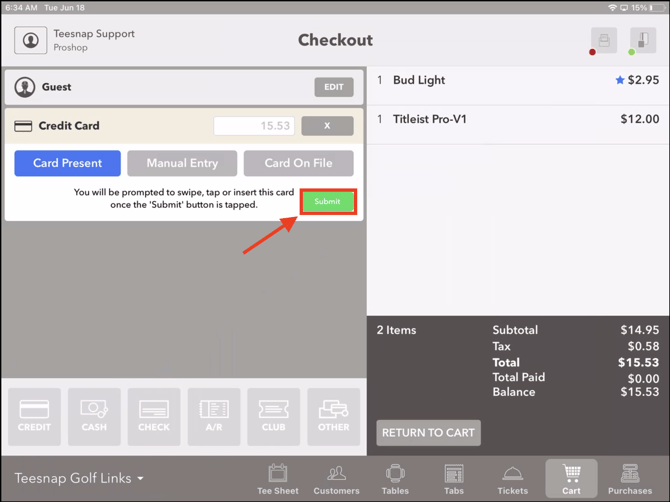The height and width of the screenshot is (502, 670).
Task: Switch to Card On File option
Action: (298, 163)
